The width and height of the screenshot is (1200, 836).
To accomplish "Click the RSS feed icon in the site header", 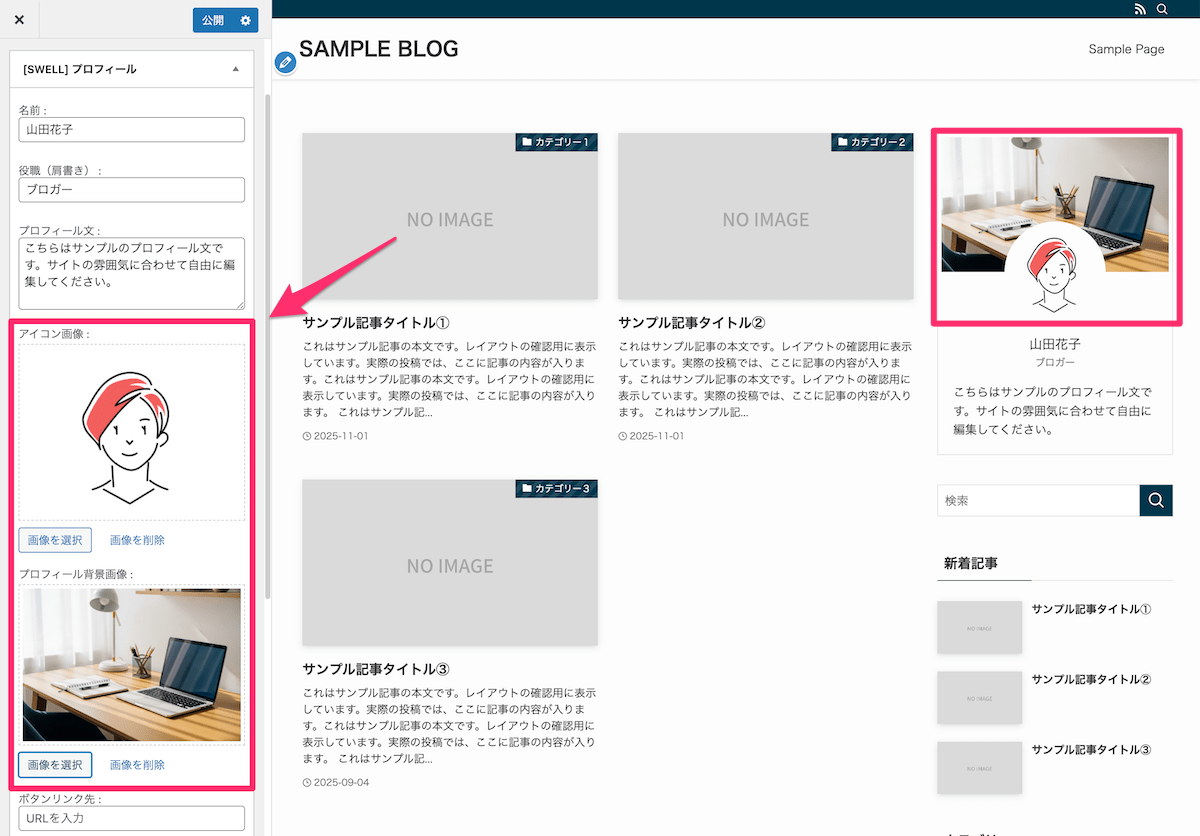I will point(1140,9).
